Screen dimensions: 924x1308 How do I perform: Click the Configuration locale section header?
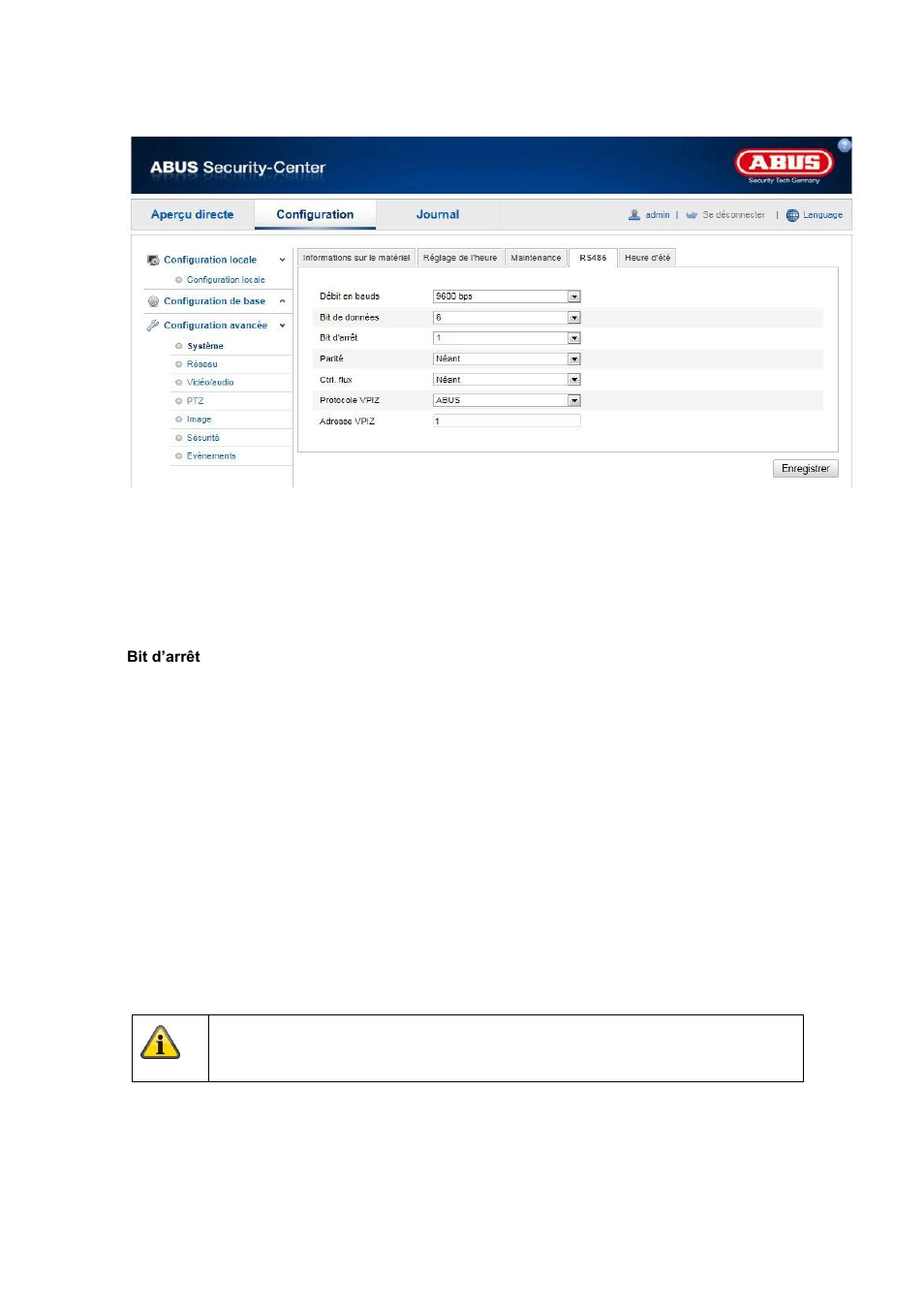[210, 260]
